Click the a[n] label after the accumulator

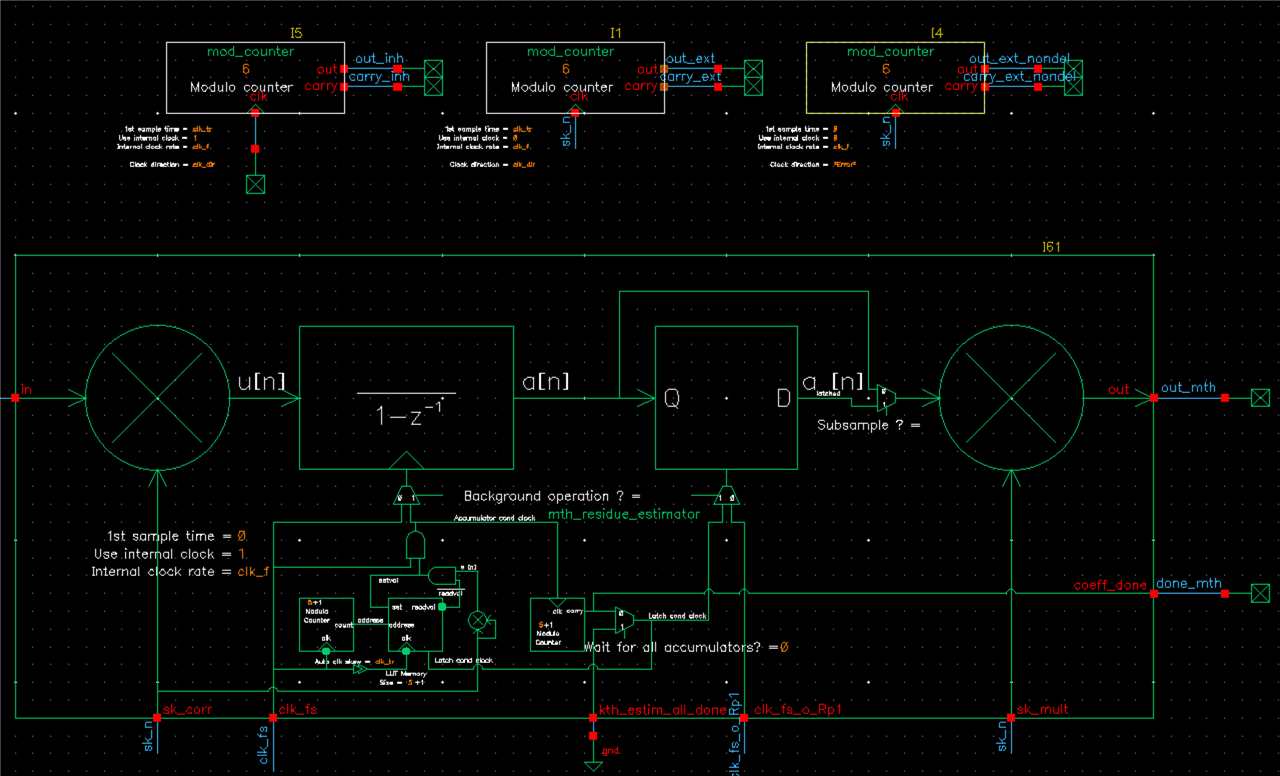[x=547, y=380]
